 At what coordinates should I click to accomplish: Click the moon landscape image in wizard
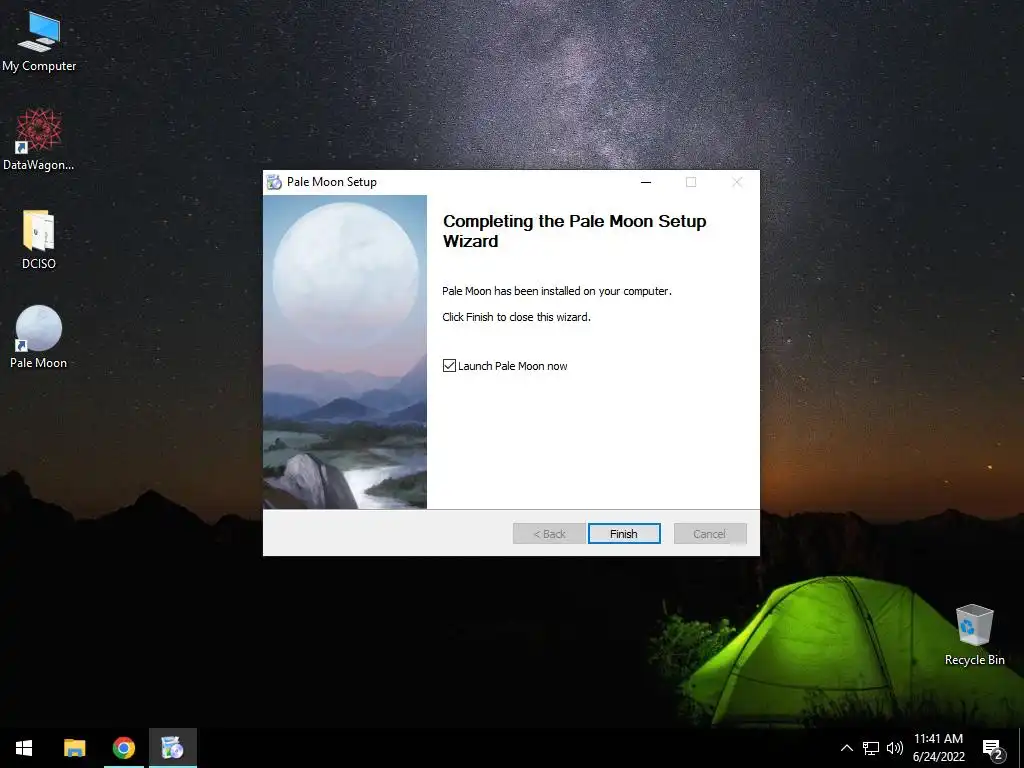[345, 352]
